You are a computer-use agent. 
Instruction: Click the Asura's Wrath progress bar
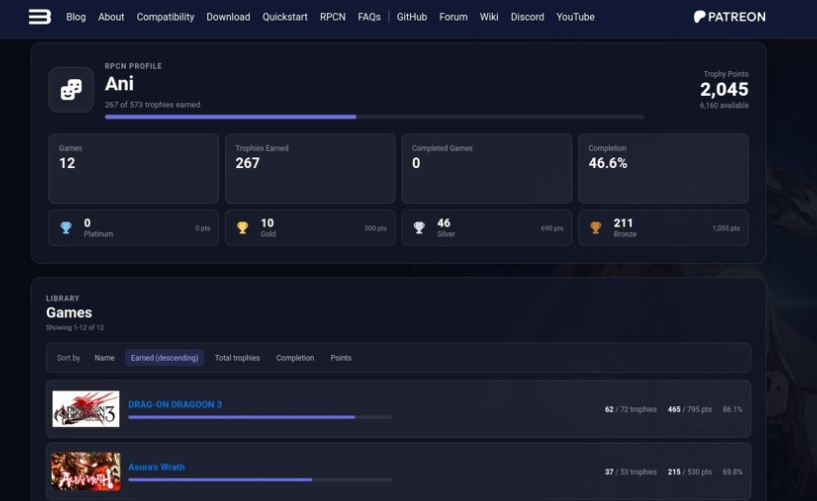(x=260, y=480)
